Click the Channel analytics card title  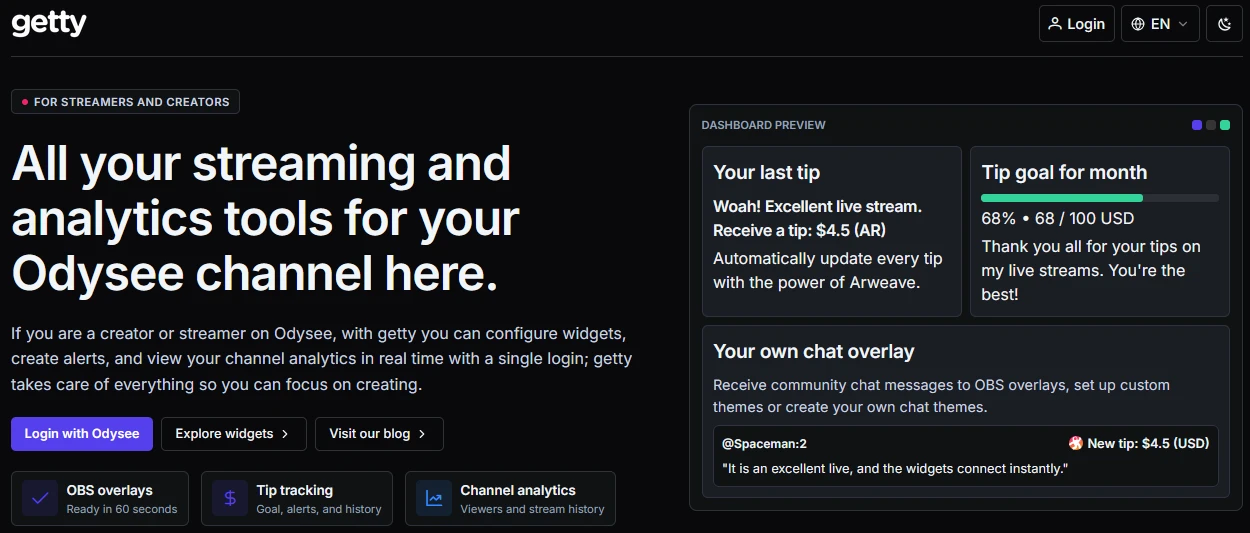click(x=517, y=490)
